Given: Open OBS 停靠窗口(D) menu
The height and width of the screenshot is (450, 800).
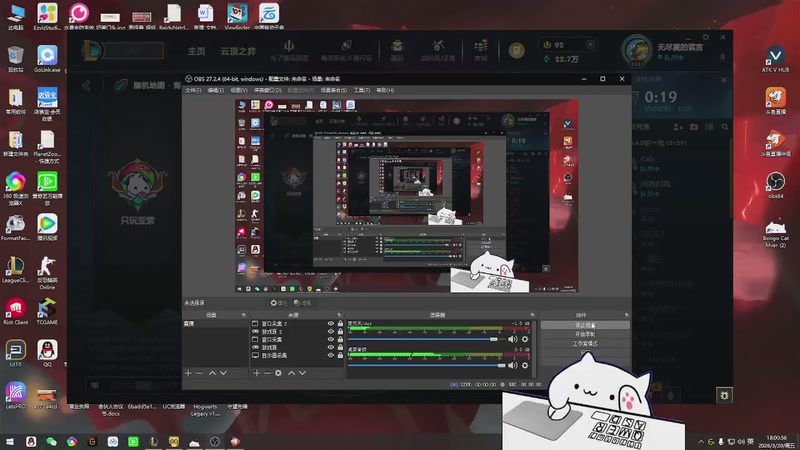Looking at the screenshot, I should tap(267, 90).
